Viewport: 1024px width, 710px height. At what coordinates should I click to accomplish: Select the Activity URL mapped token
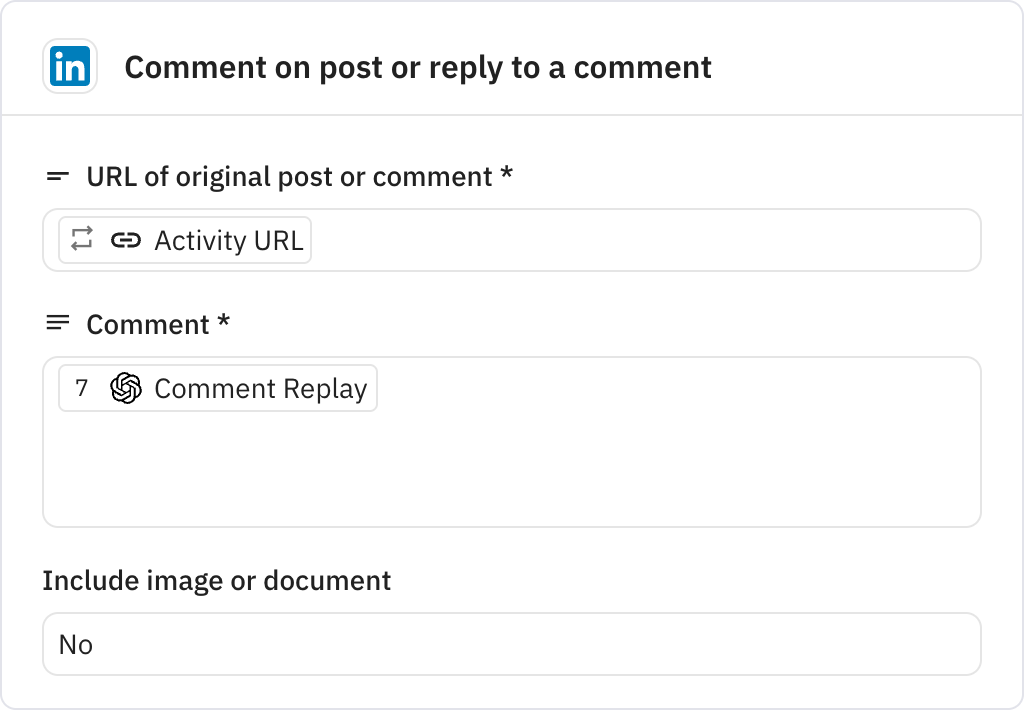(182, 240)
